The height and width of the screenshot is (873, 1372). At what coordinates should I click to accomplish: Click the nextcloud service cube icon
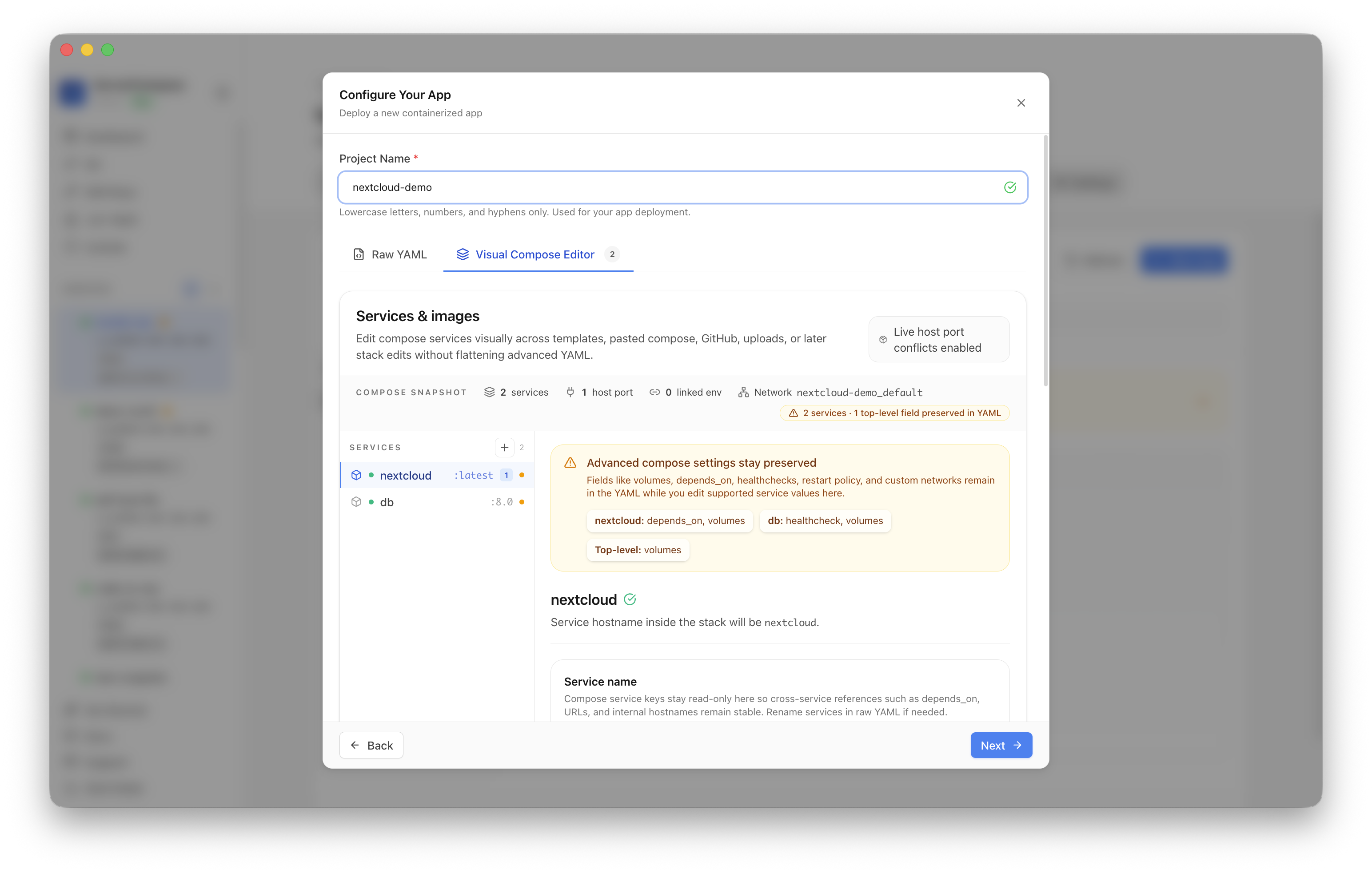coord(356,476)
